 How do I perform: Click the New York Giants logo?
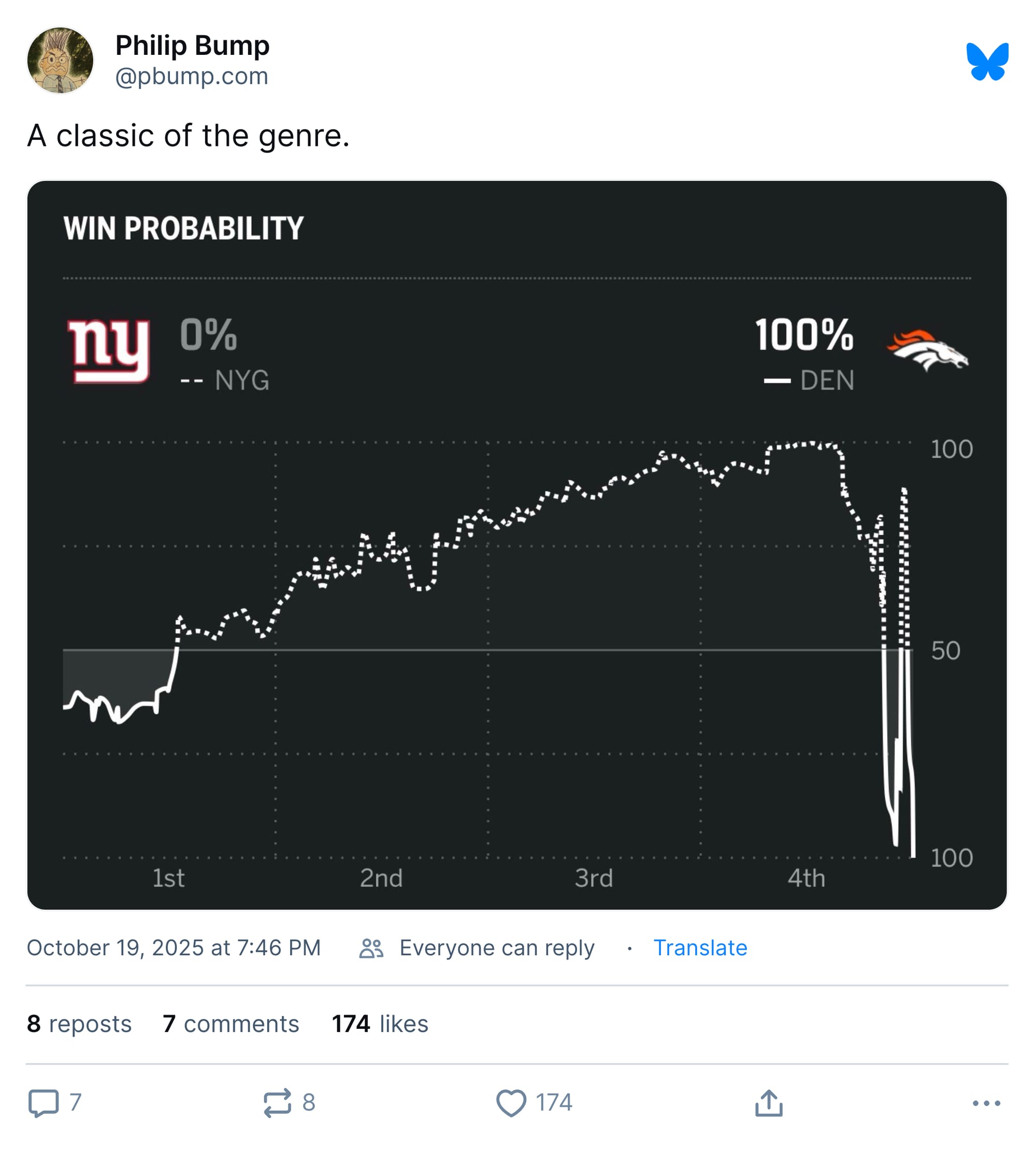[109, 351]
